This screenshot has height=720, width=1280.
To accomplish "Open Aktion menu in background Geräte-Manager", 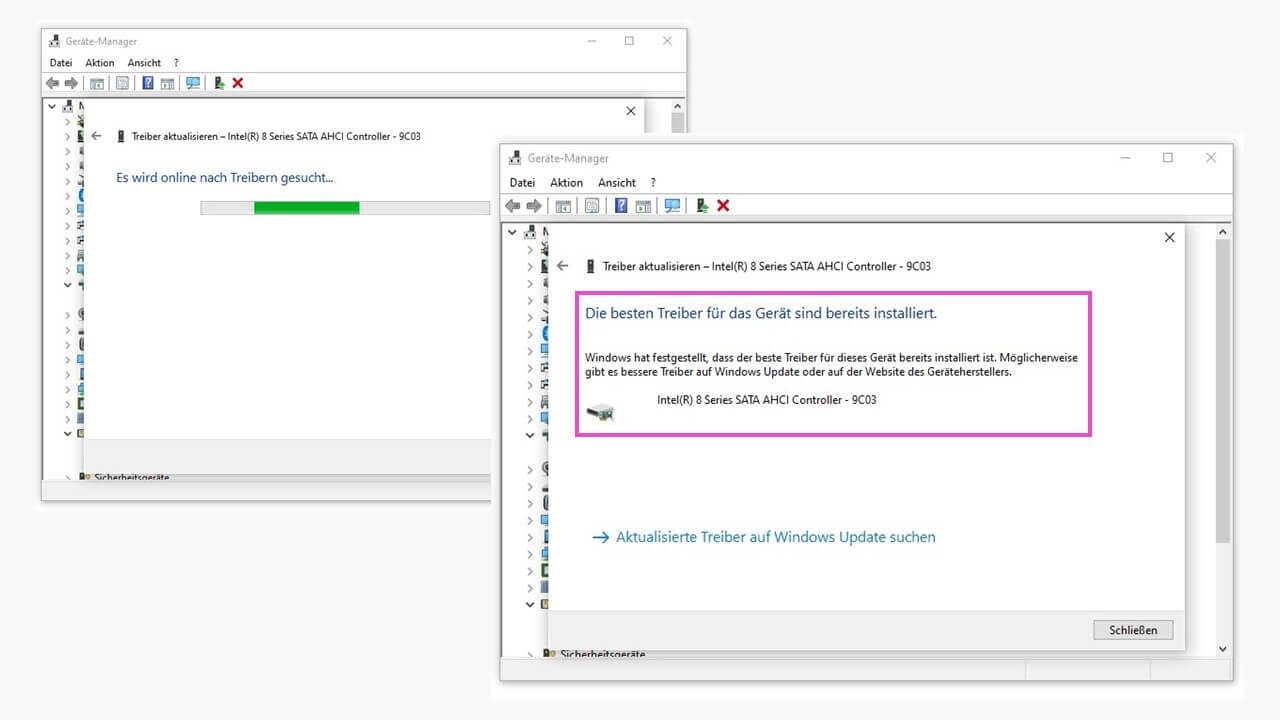I will coord(100,63).
